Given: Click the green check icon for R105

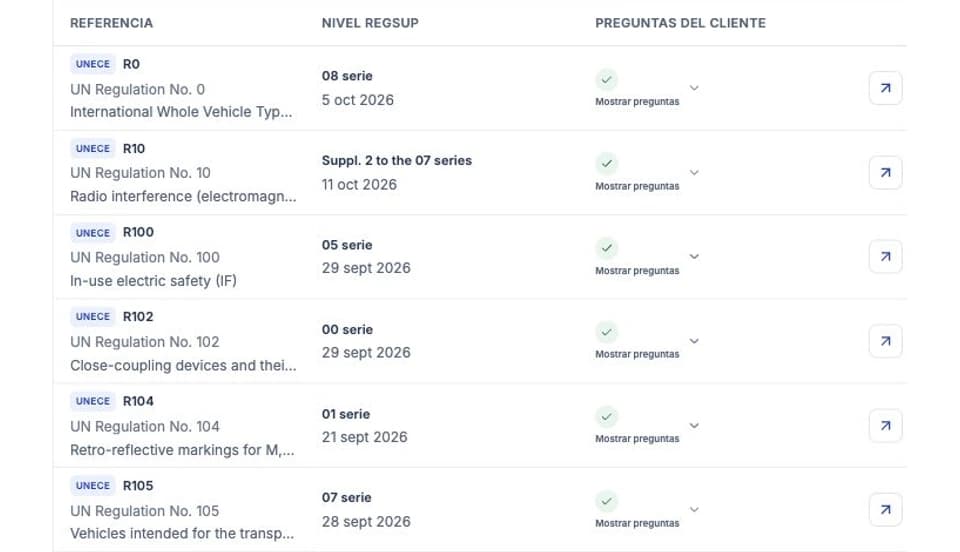Looking at the screenshot, I should (x=606, y=501).
